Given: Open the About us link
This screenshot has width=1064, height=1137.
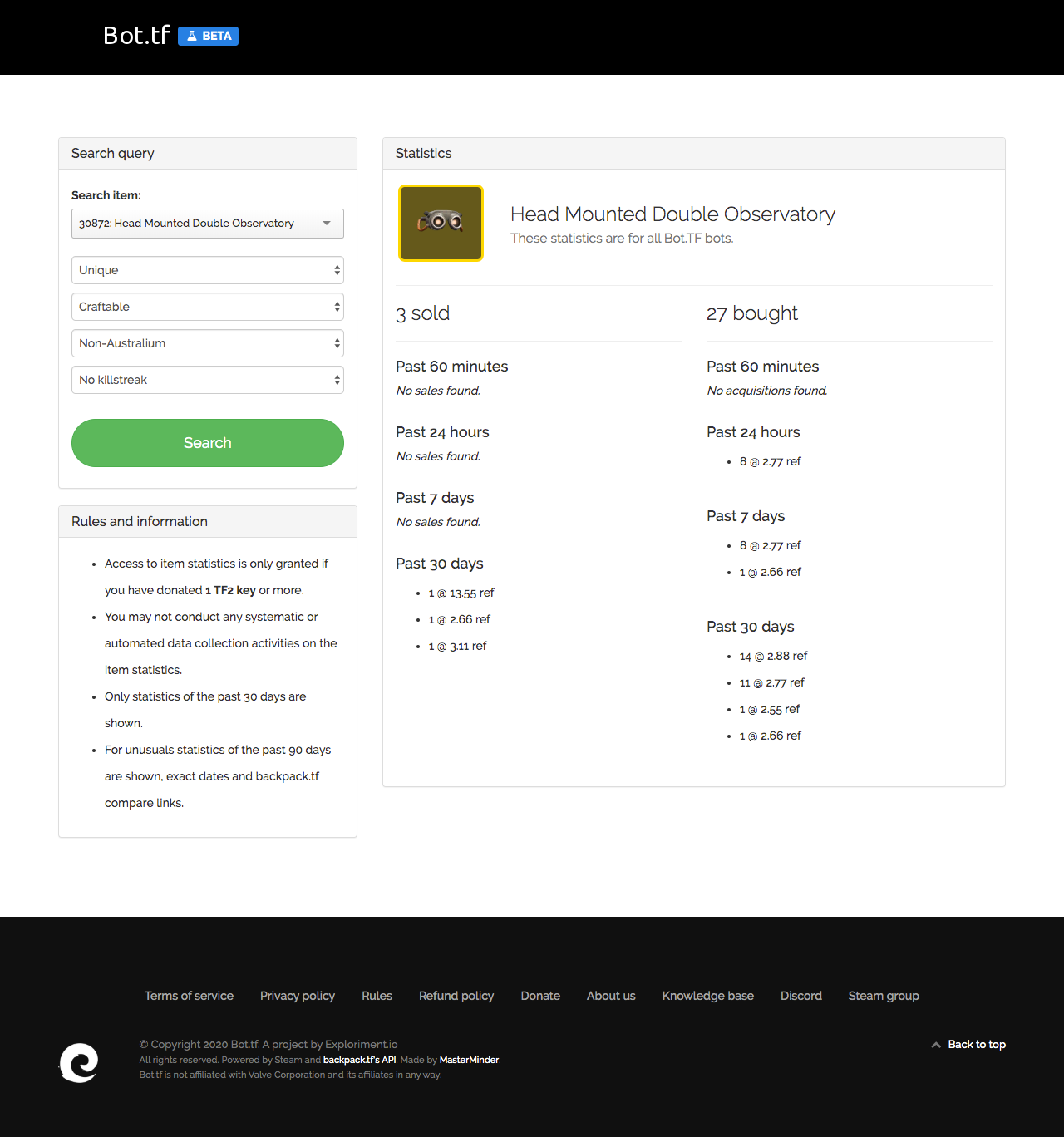Looking at the screenshot, I should click(611, 996).
